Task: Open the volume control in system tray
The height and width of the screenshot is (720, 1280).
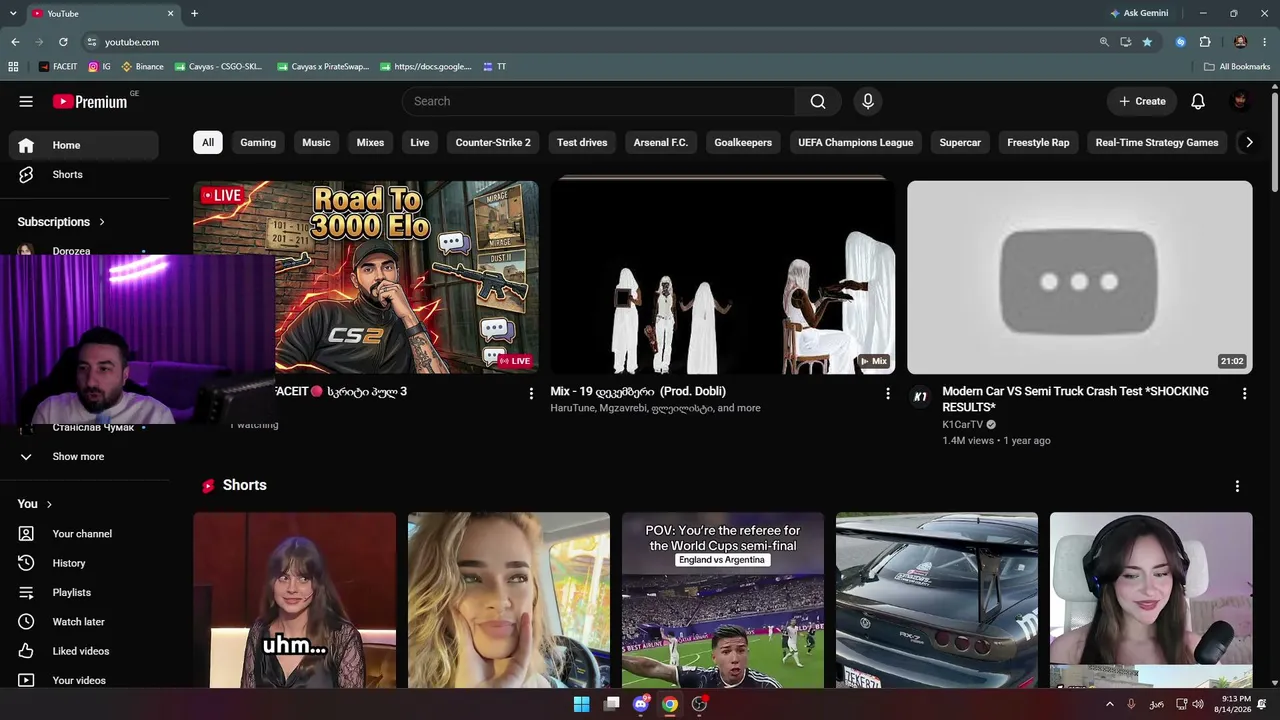Action: [1198, 704]
